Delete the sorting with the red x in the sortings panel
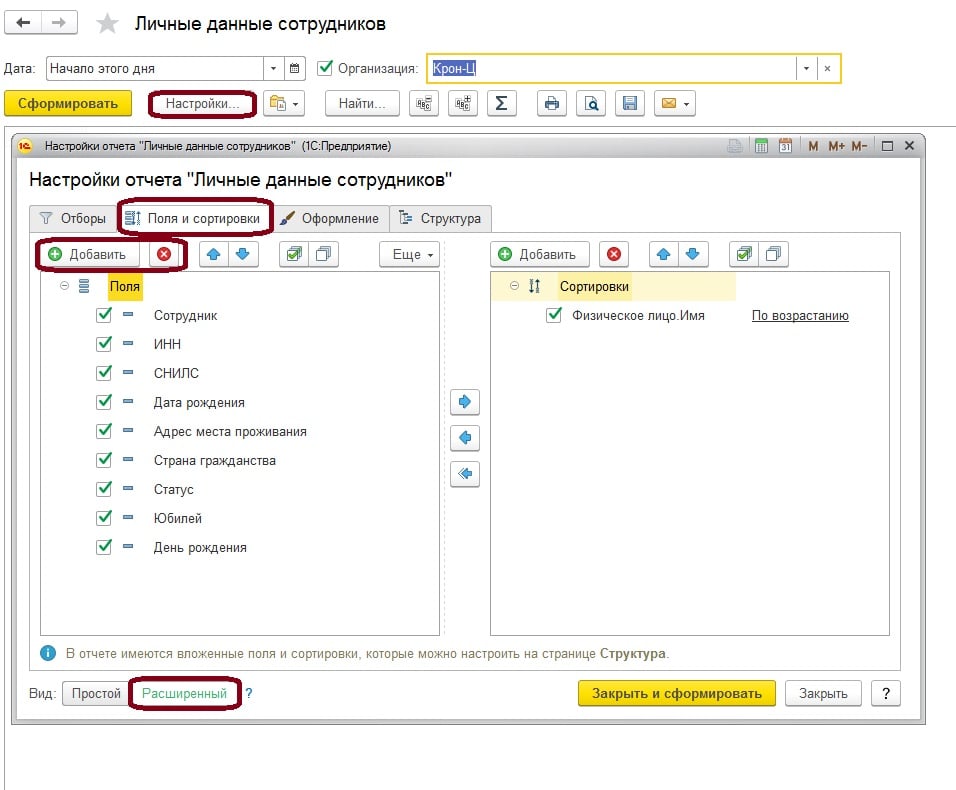The image size is (956, 790). tap(614, 254)
